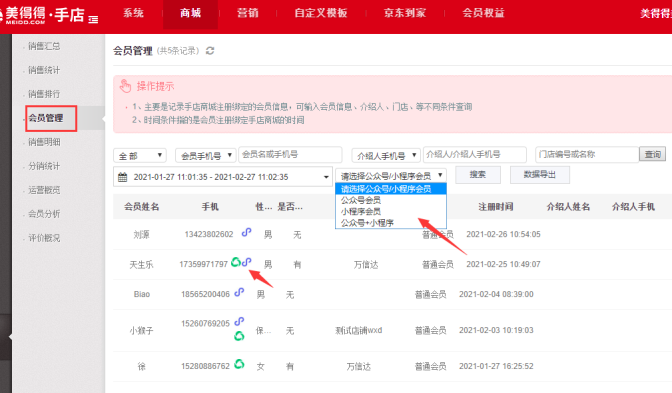Expand the date range picker arrow
672x393 pixels.
326,177
